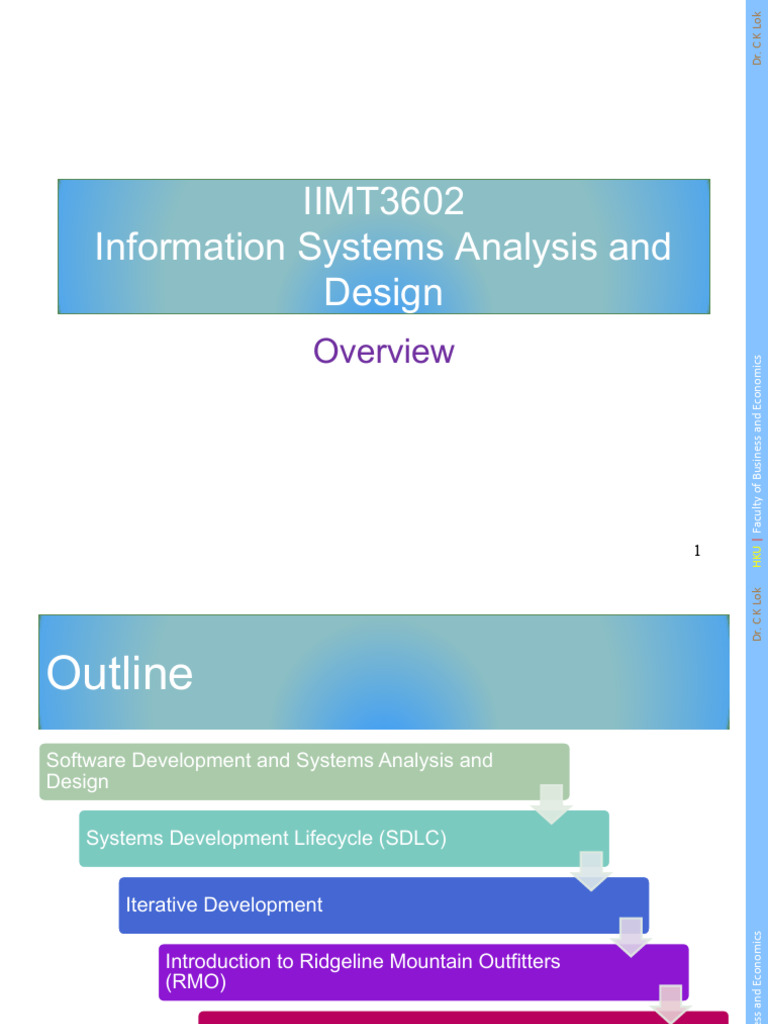Click the IIMT3602 course title banner

point(384,246)
